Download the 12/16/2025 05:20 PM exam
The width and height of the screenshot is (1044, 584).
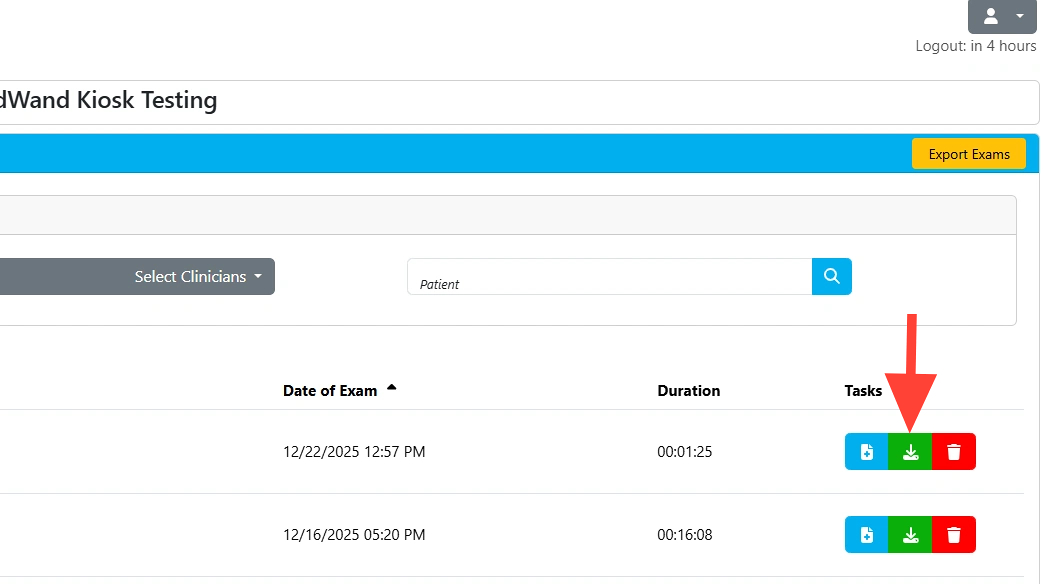pos(910,535)
